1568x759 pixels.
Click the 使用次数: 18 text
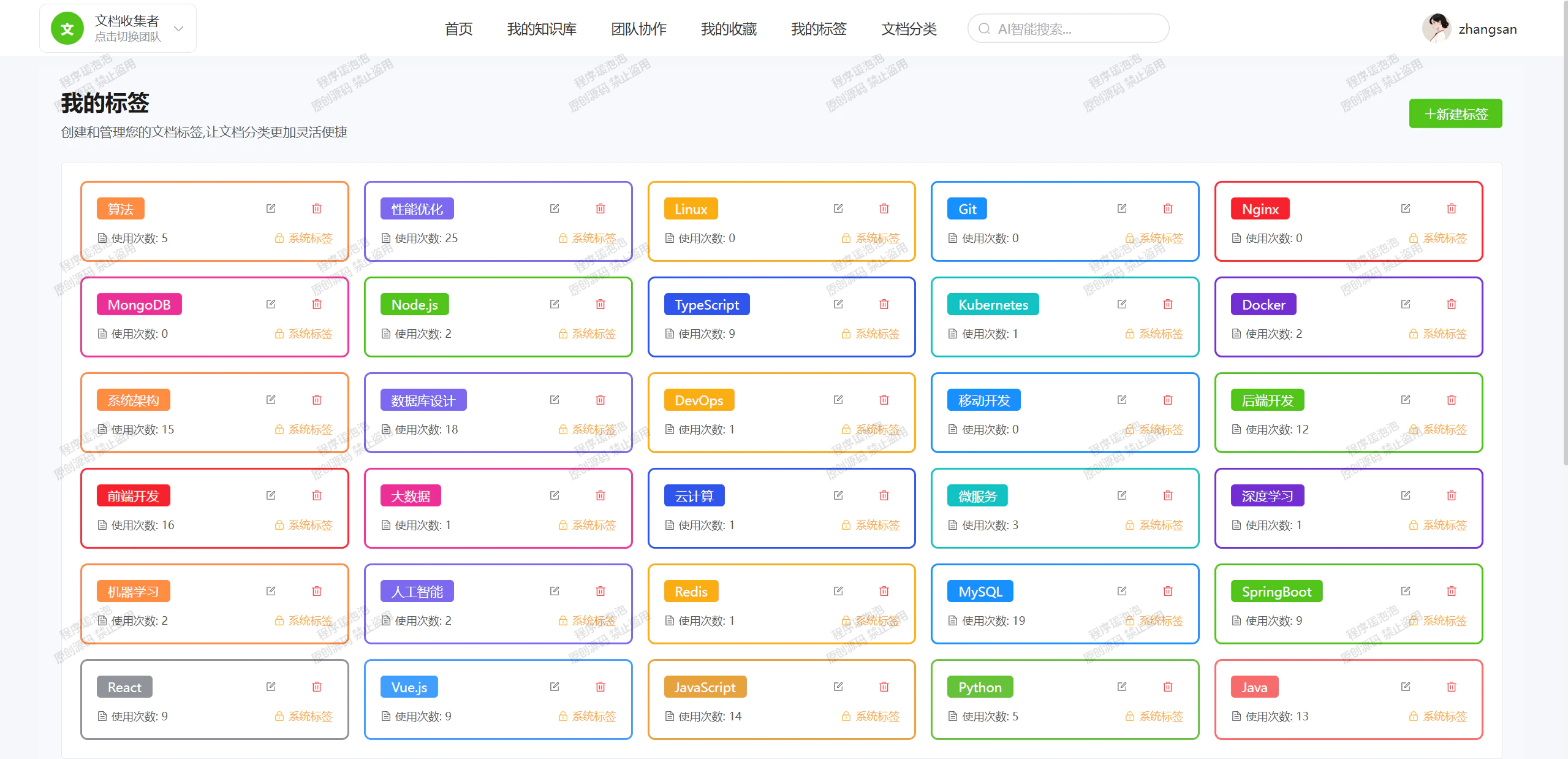[426, 429]
